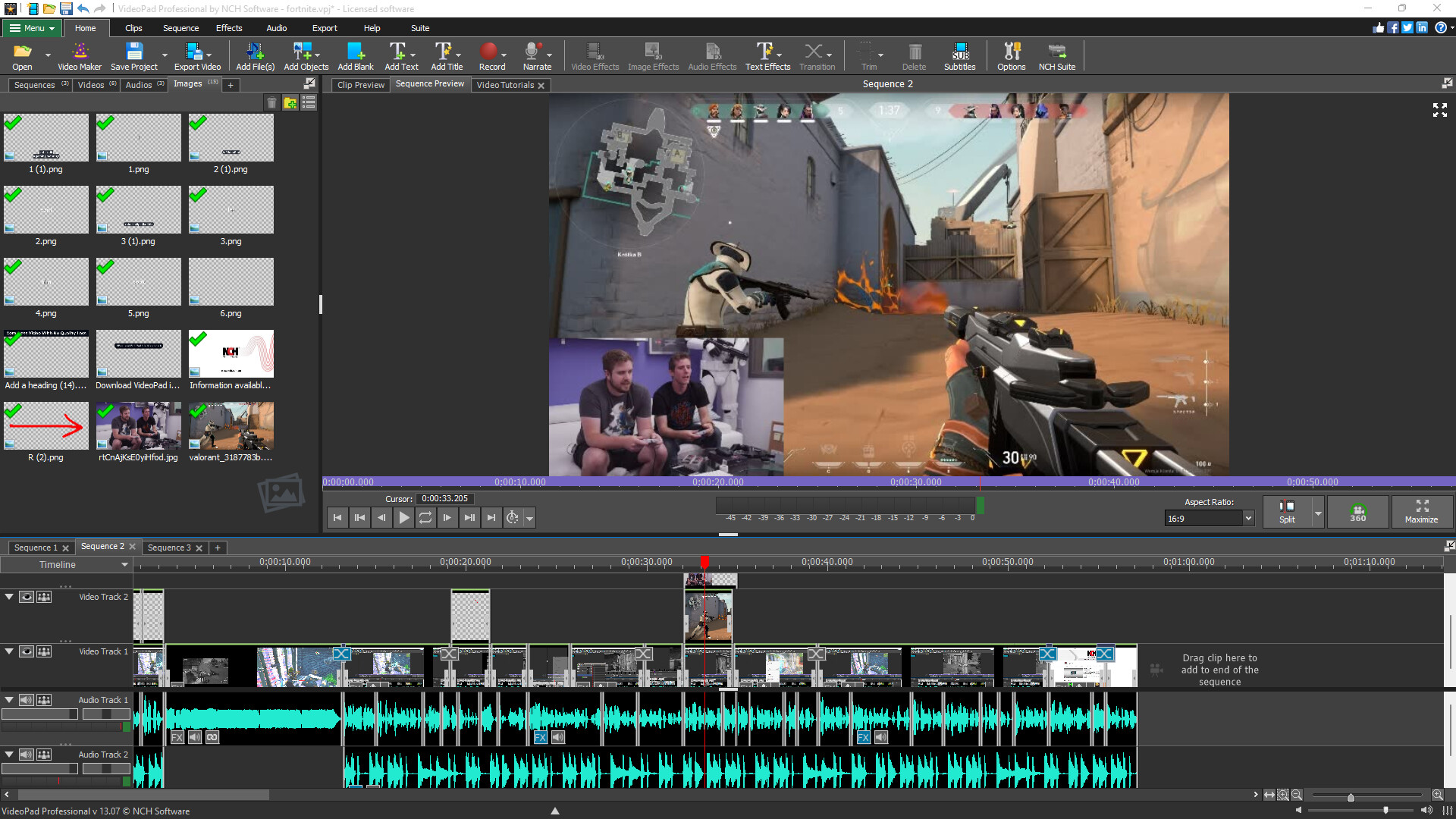Click the Maximize preview button
Viewport: 1456px width, 819px height.
coord(1421,511)
